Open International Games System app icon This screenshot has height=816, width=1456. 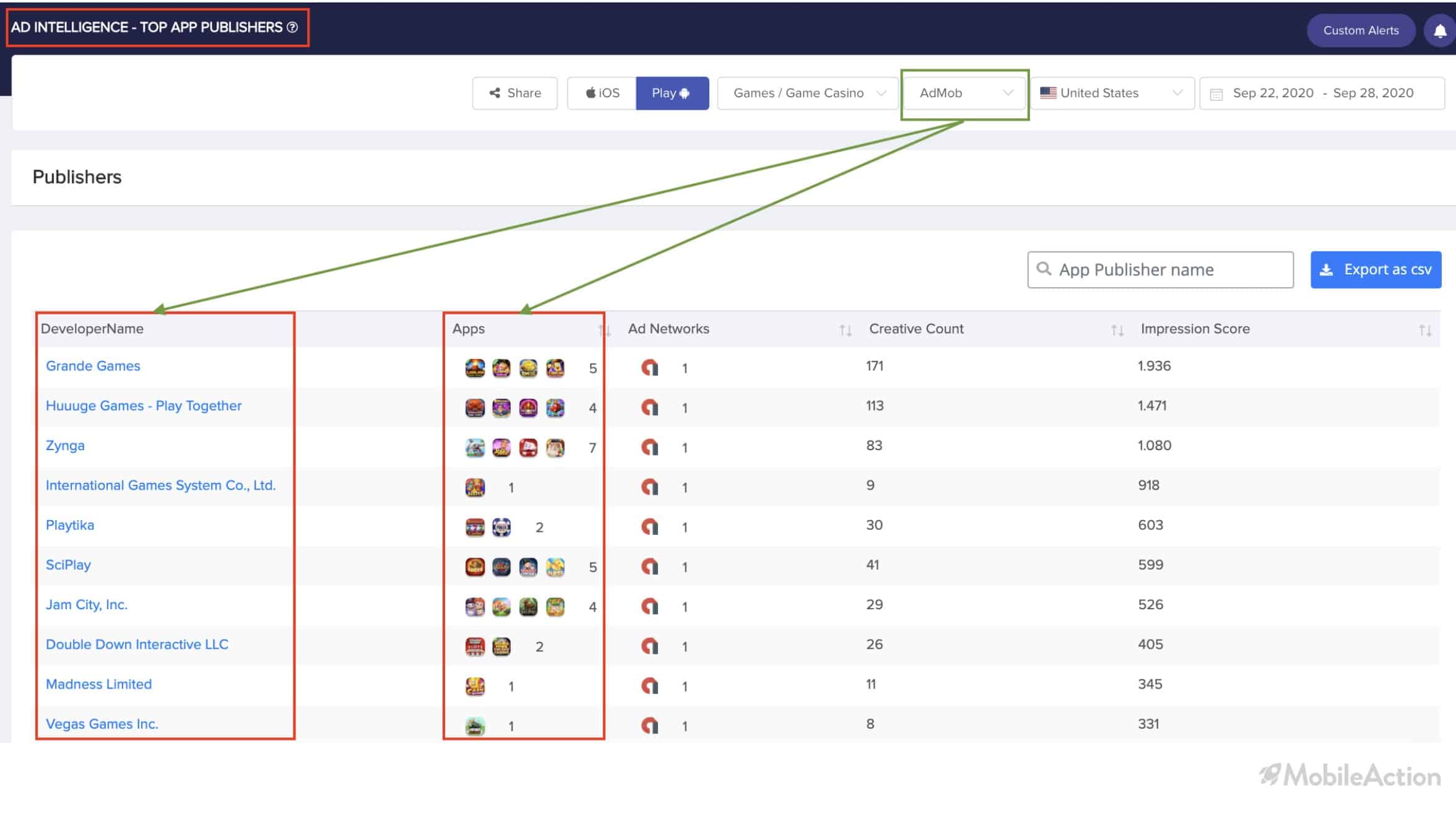point(475,487)
